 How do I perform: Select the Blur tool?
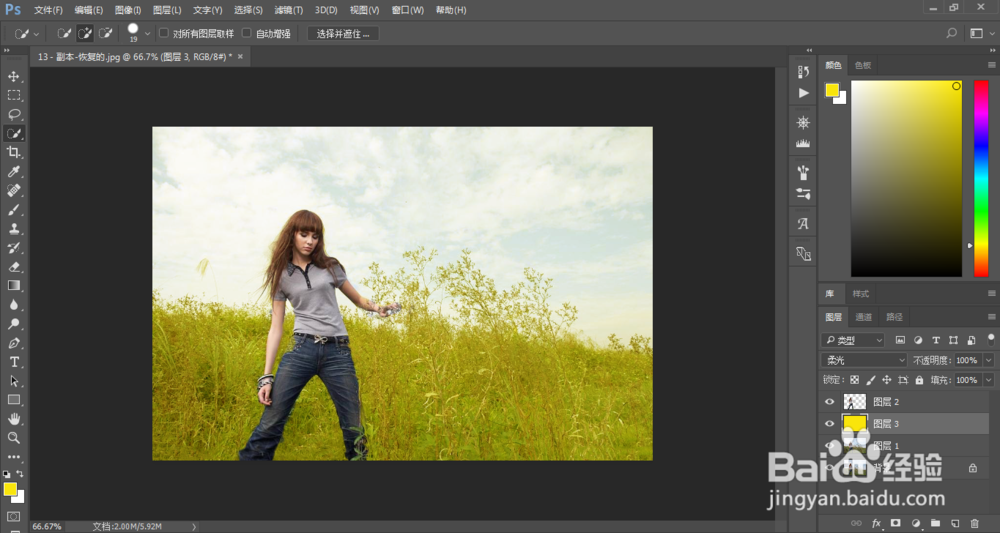(x=13, y=305)
